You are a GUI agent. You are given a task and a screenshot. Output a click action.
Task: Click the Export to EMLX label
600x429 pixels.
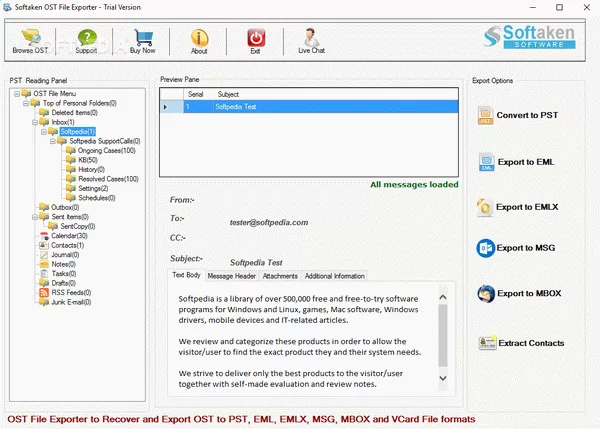527,207
